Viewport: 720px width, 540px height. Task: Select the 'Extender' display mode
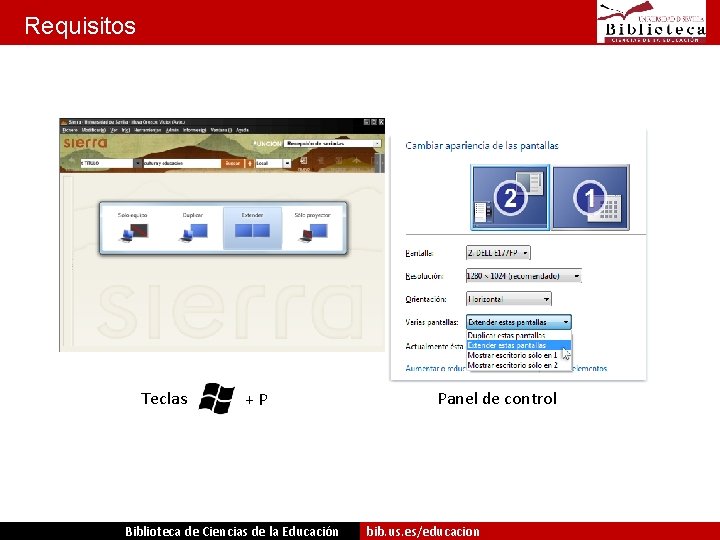[252, 228]
